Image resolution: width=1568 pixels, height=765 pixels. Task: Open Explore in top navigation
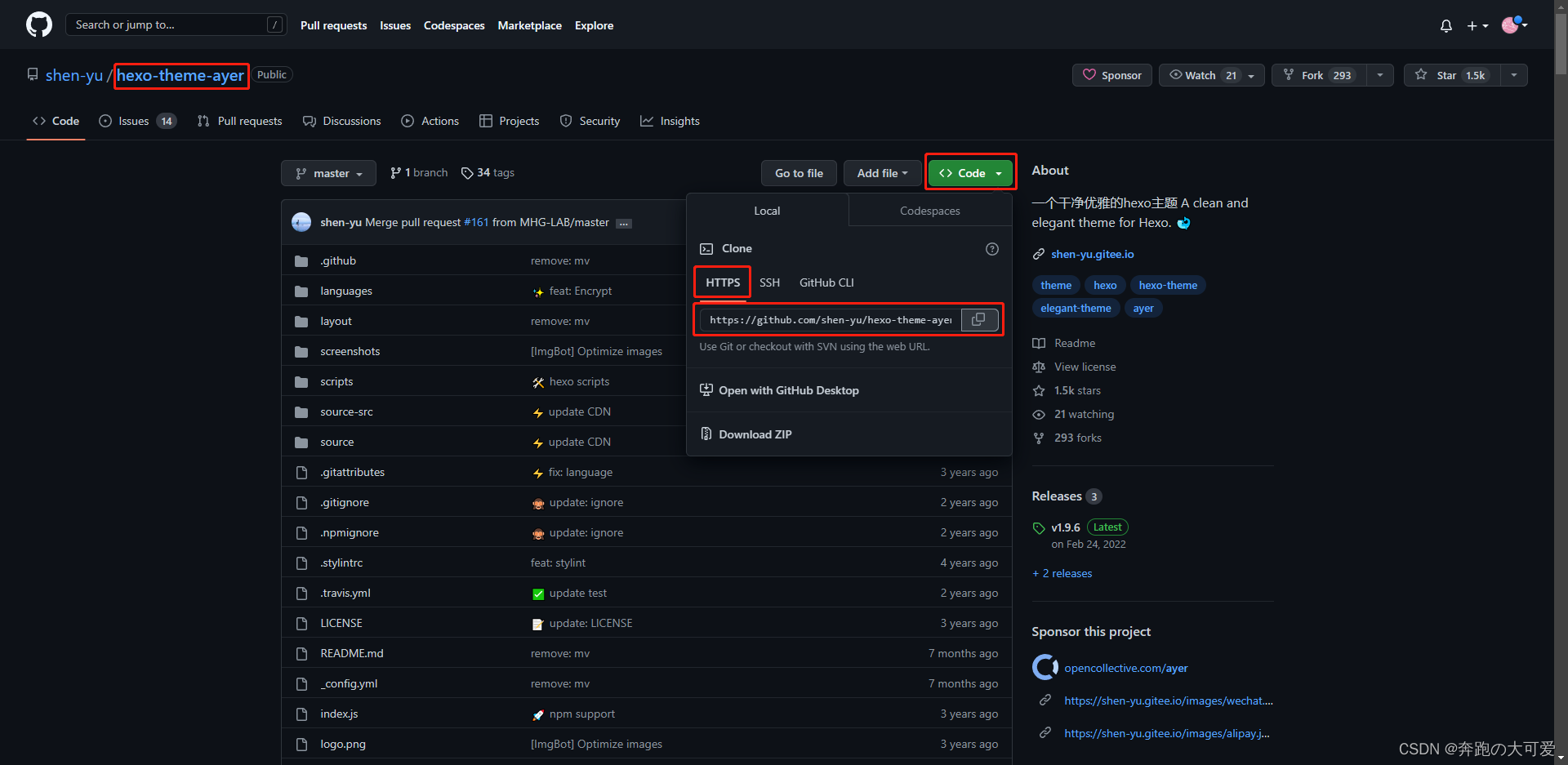(594, 25)
